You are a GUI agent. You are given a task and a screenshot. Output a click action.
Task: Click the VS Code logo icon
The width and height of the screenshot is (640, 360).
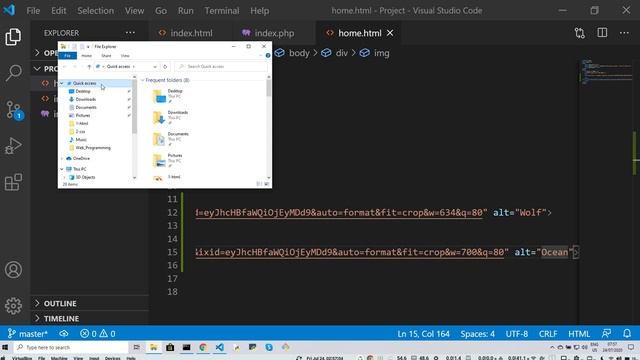click(9, 10)
